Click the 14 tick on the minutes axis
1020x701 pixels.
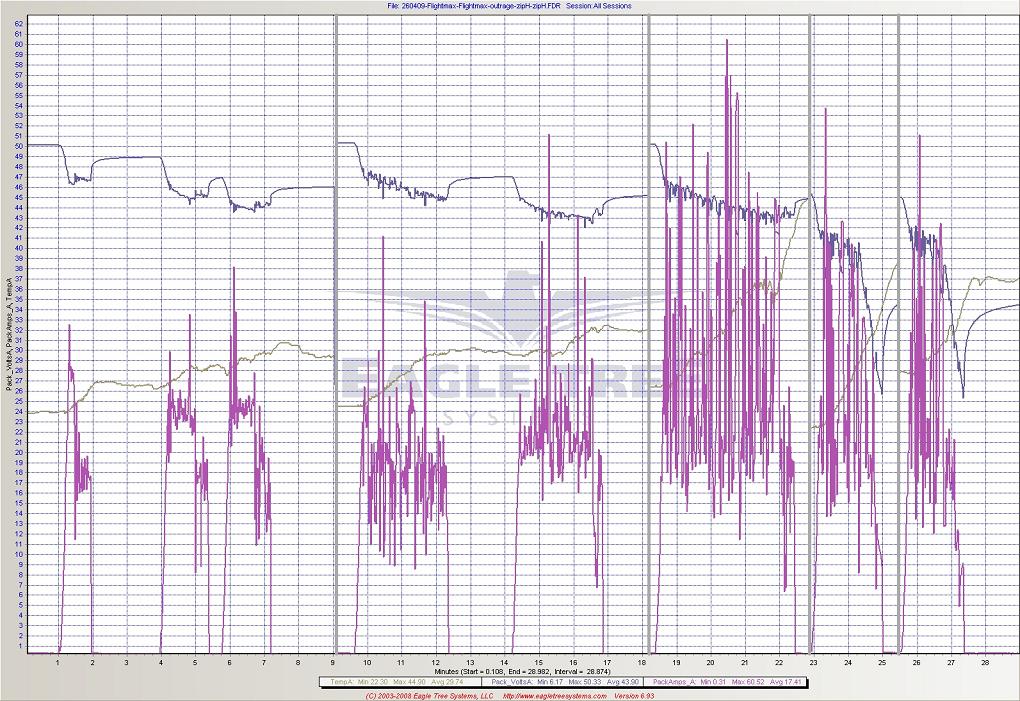click(x=504, y=662)
